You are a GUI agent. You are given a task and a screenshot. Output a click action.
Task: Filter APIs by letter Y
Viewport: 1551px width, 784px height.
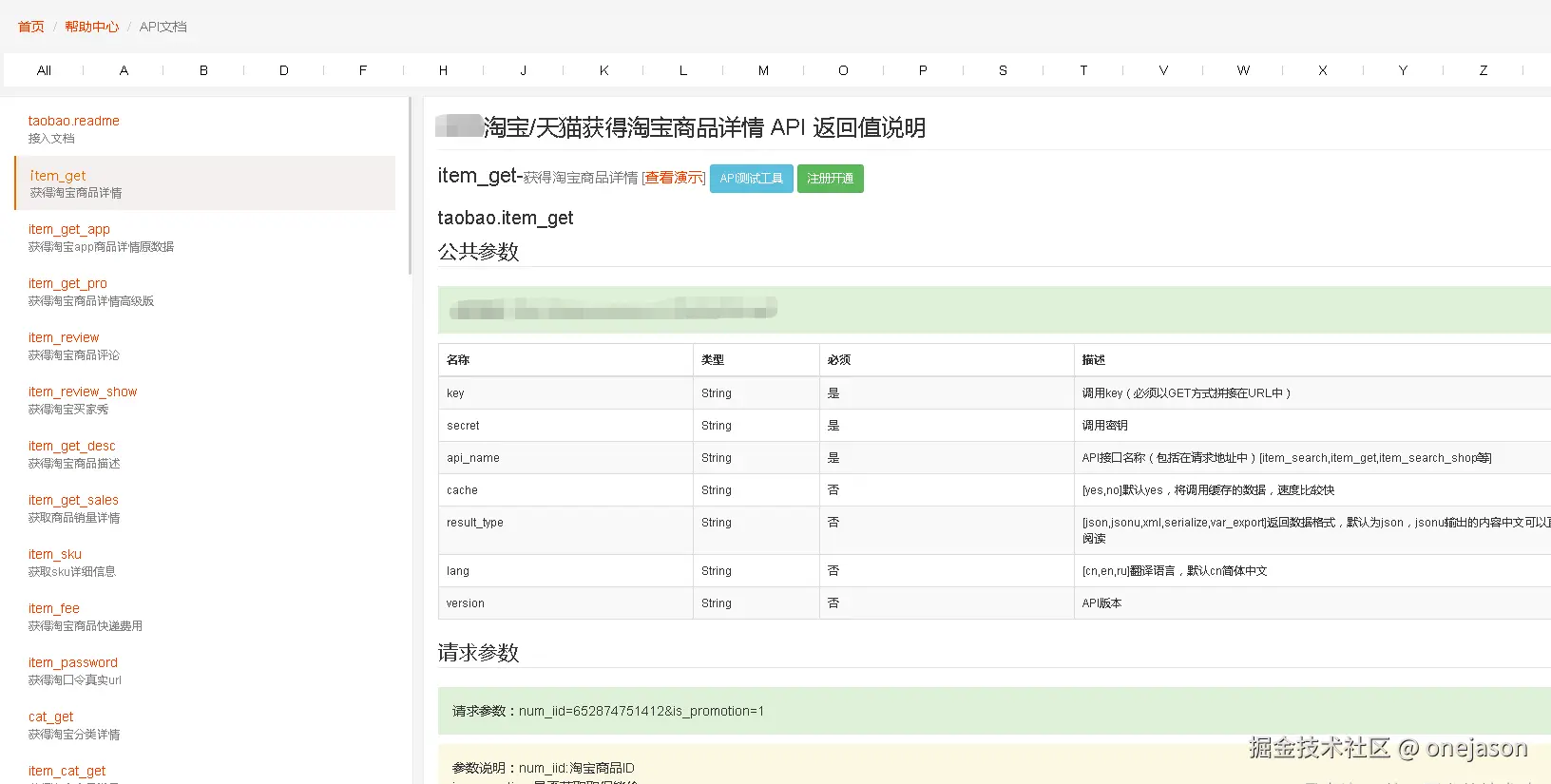click(1403, 70)
